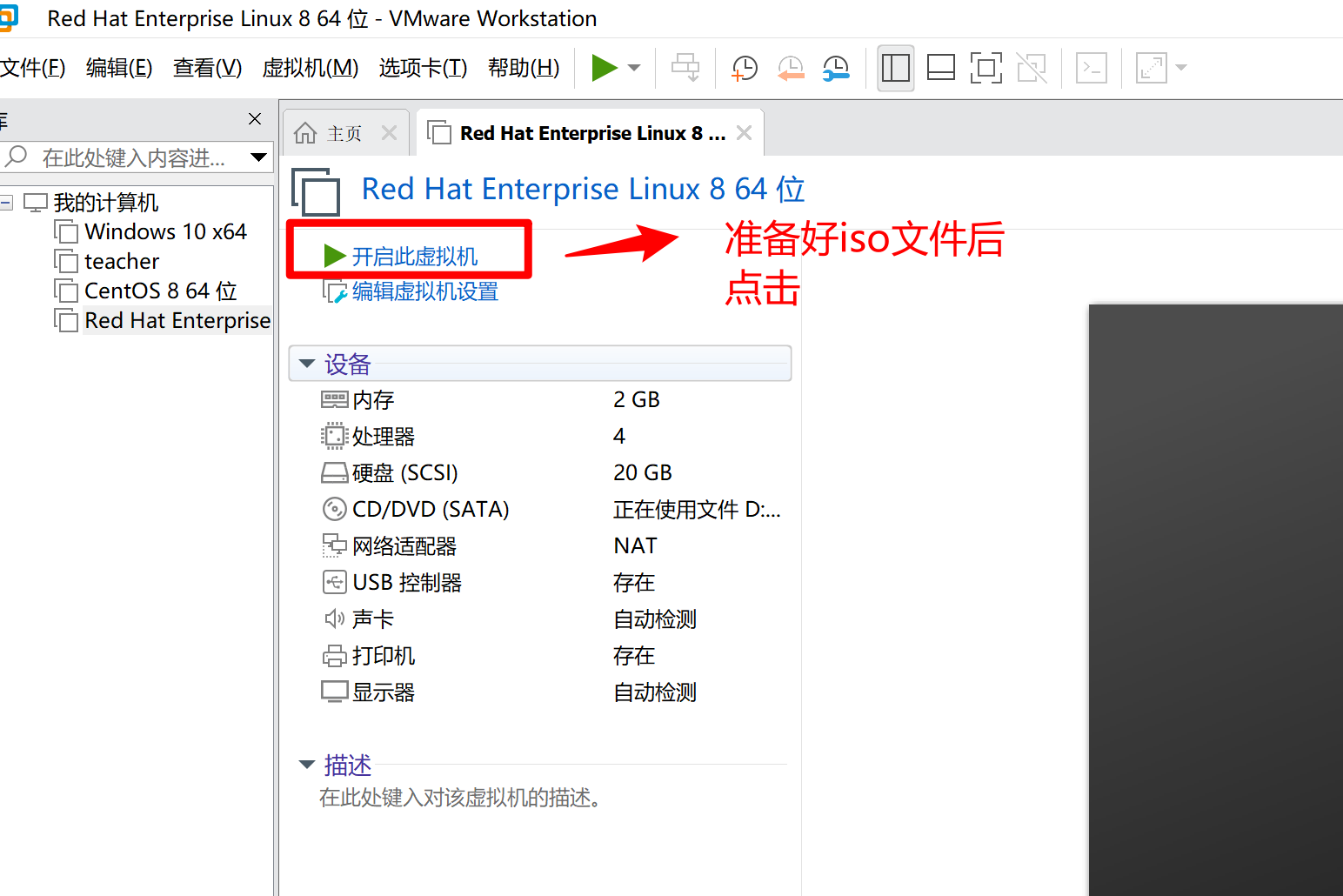Collapse the 设备 devices section
This screenshot has width=1343, height=896.
pos(307,364)
